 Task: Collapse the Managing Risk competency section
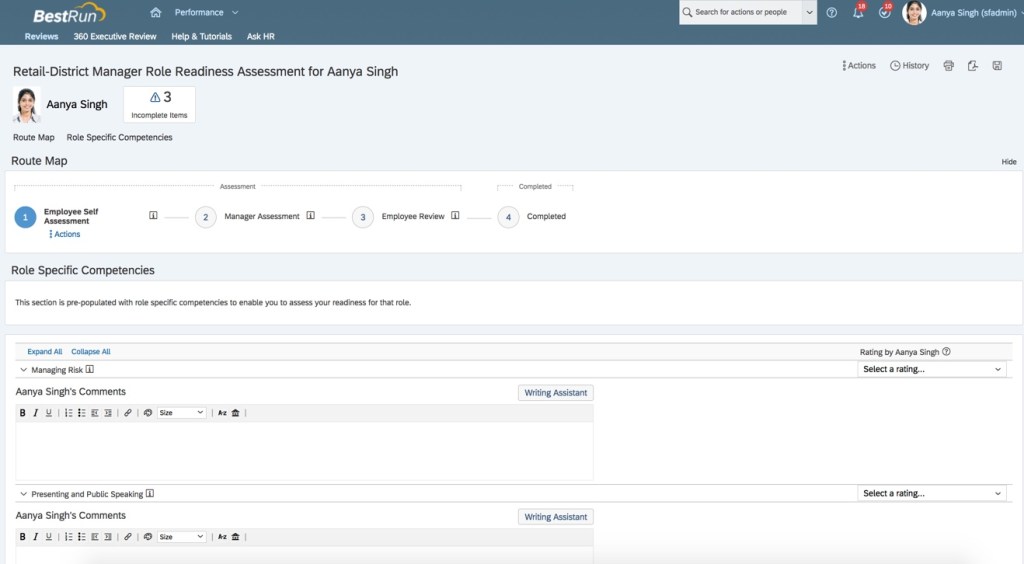[x=23, y=370]
